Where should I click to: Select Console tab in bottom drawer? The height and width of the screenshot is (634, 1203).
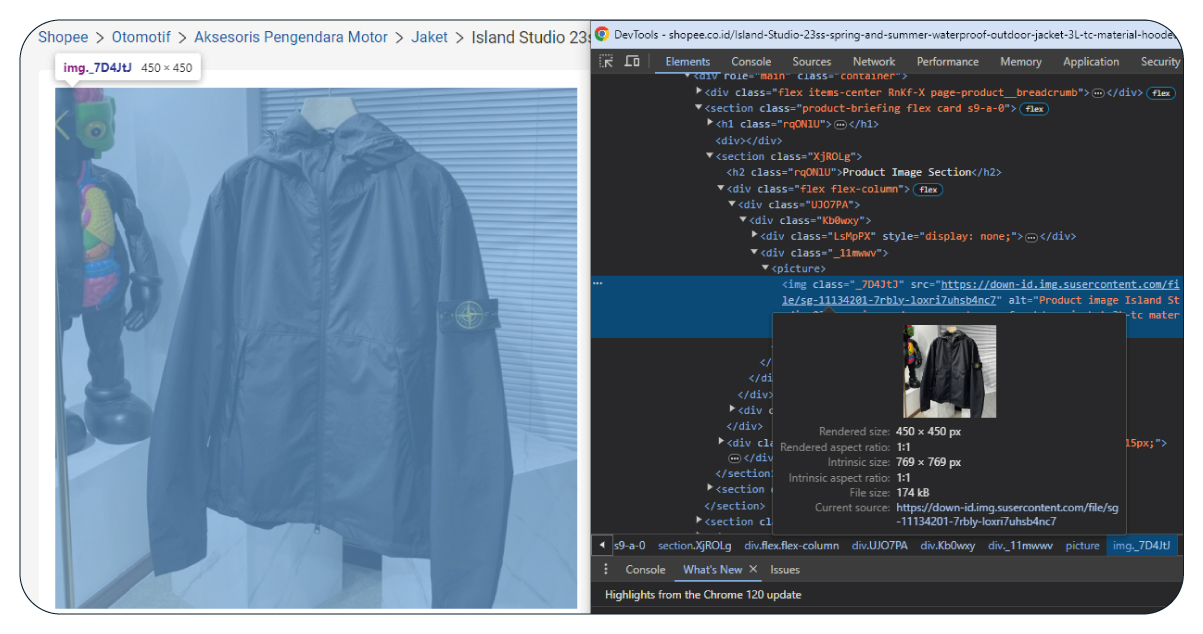coord(645,569)
